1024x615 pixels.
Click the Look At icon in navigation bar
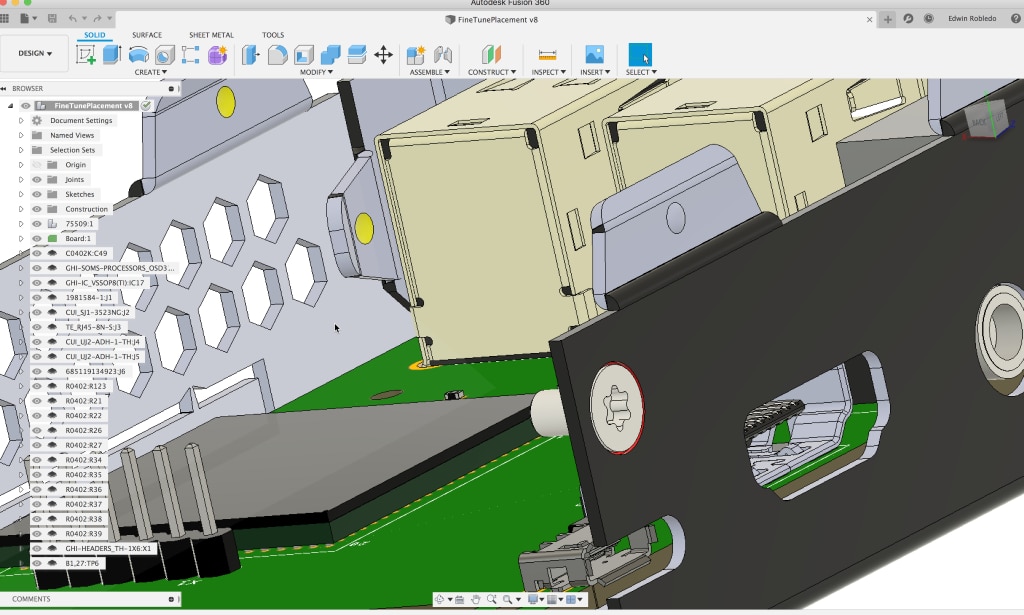click(458, 599)
